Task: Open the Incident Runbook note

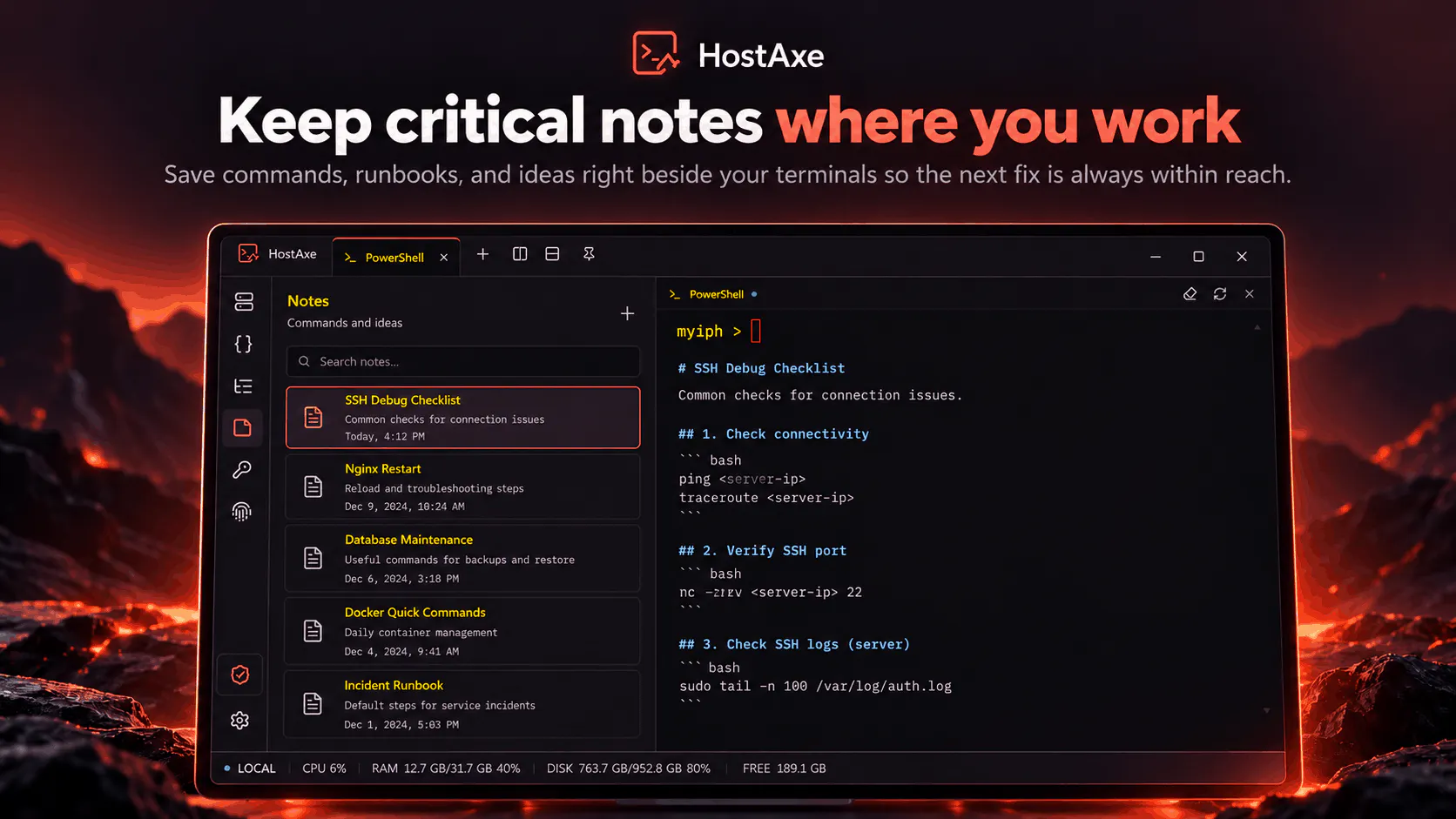Action: [463, 704]
